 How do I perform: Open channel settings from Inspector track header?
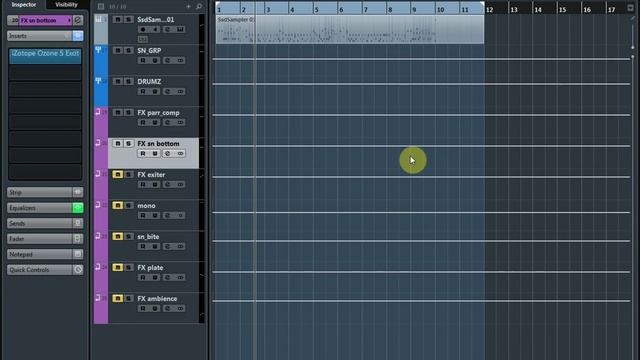coord(78,20)
